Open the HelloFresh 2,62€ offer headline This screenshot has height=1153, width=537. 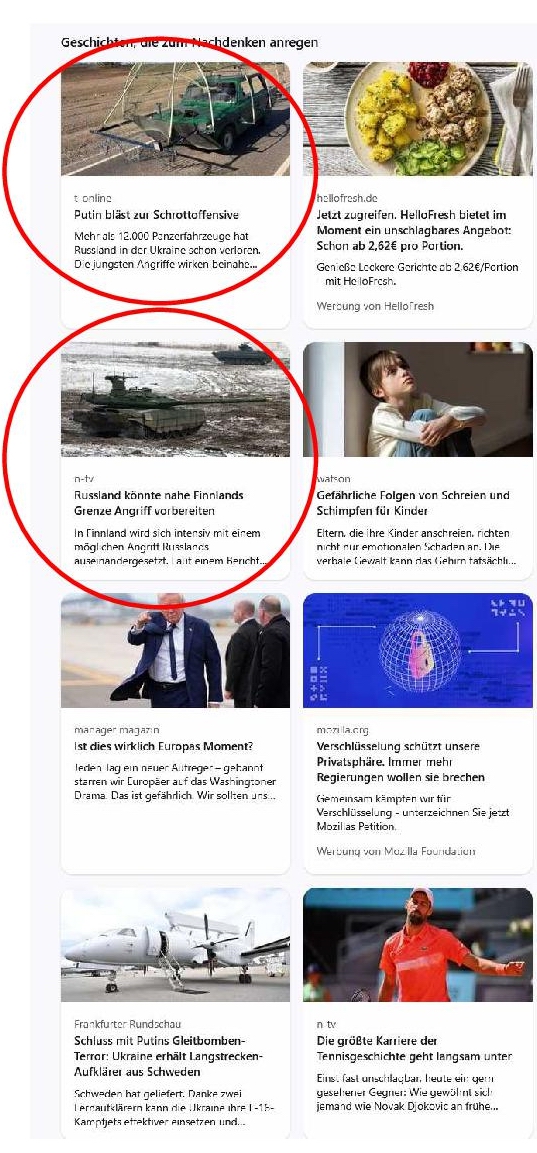(x=413, y=230)
